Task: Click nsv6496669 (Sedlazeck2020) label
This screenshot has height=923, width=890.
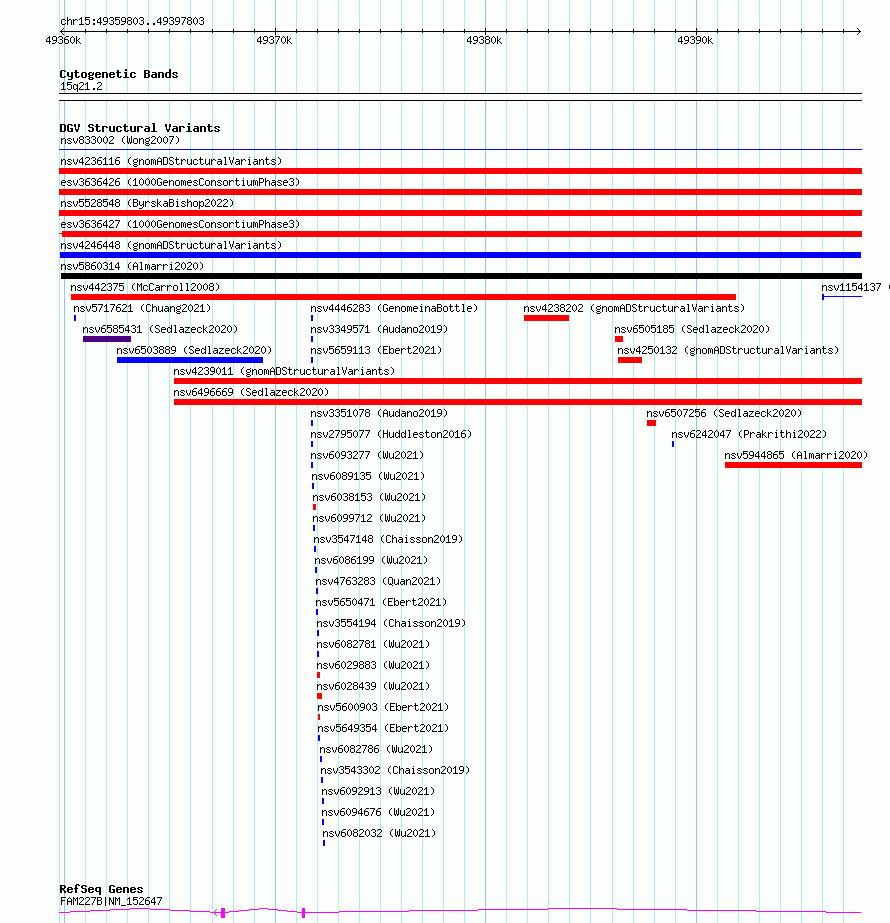Action: point(251,392)
